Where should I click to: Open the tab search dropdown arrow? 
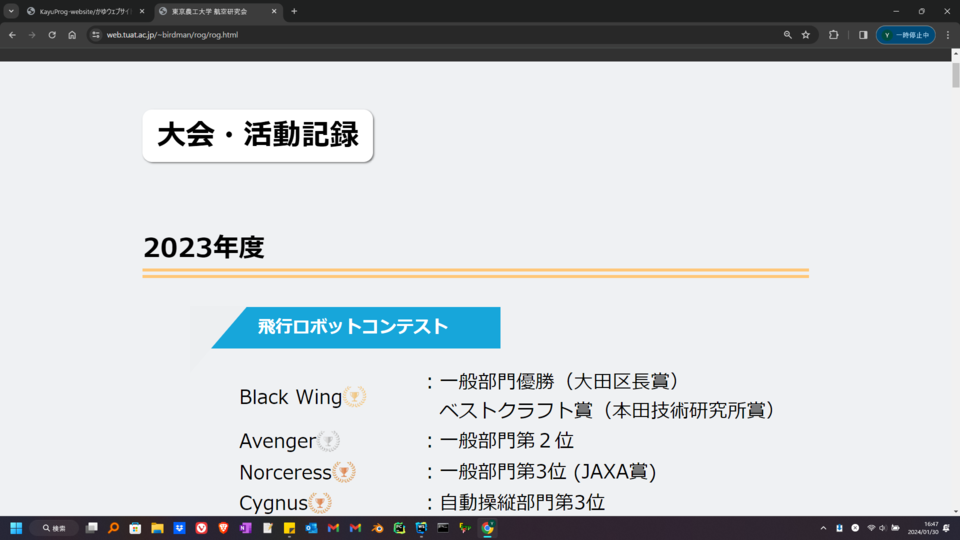click(11, 11)
